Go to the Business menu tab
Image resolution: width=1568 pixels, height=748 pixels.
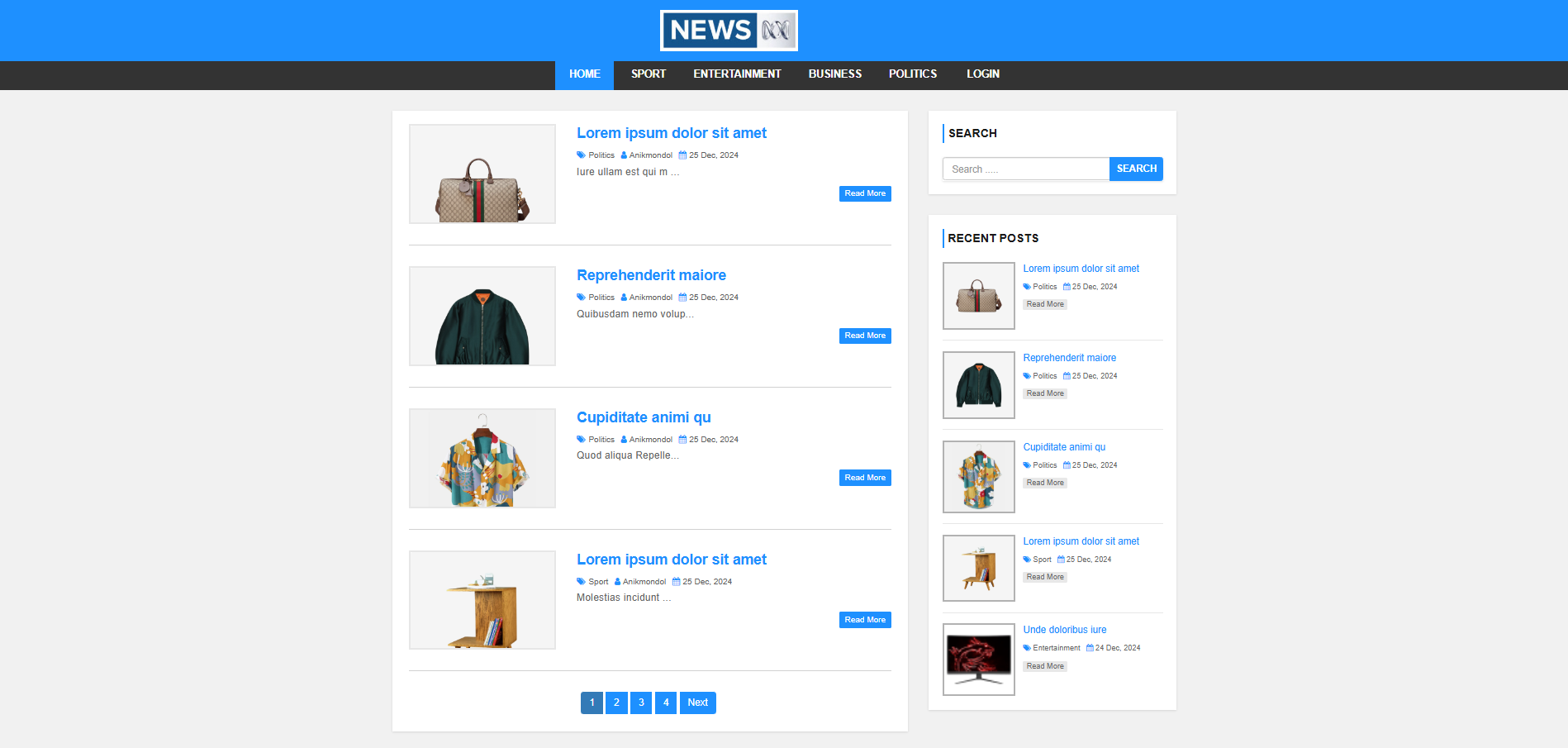(x=834, y=74)
